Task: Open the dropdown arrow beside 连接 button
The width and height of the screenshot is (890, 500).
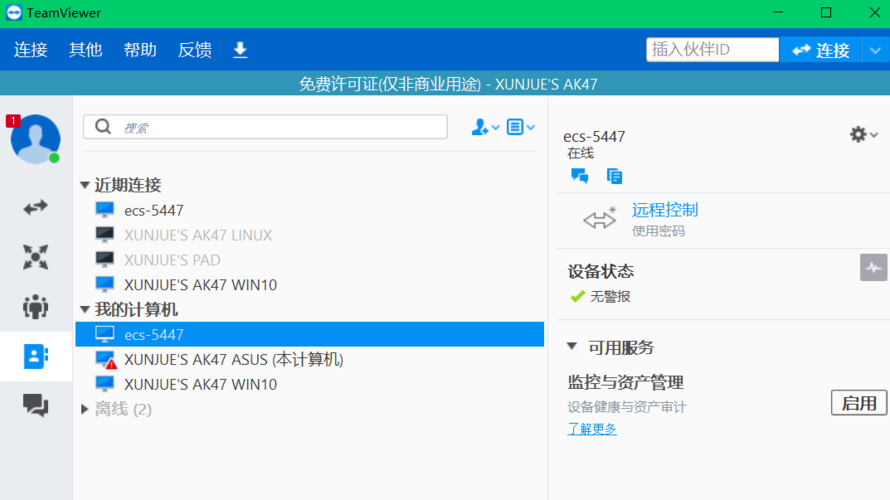Action: 875,50
